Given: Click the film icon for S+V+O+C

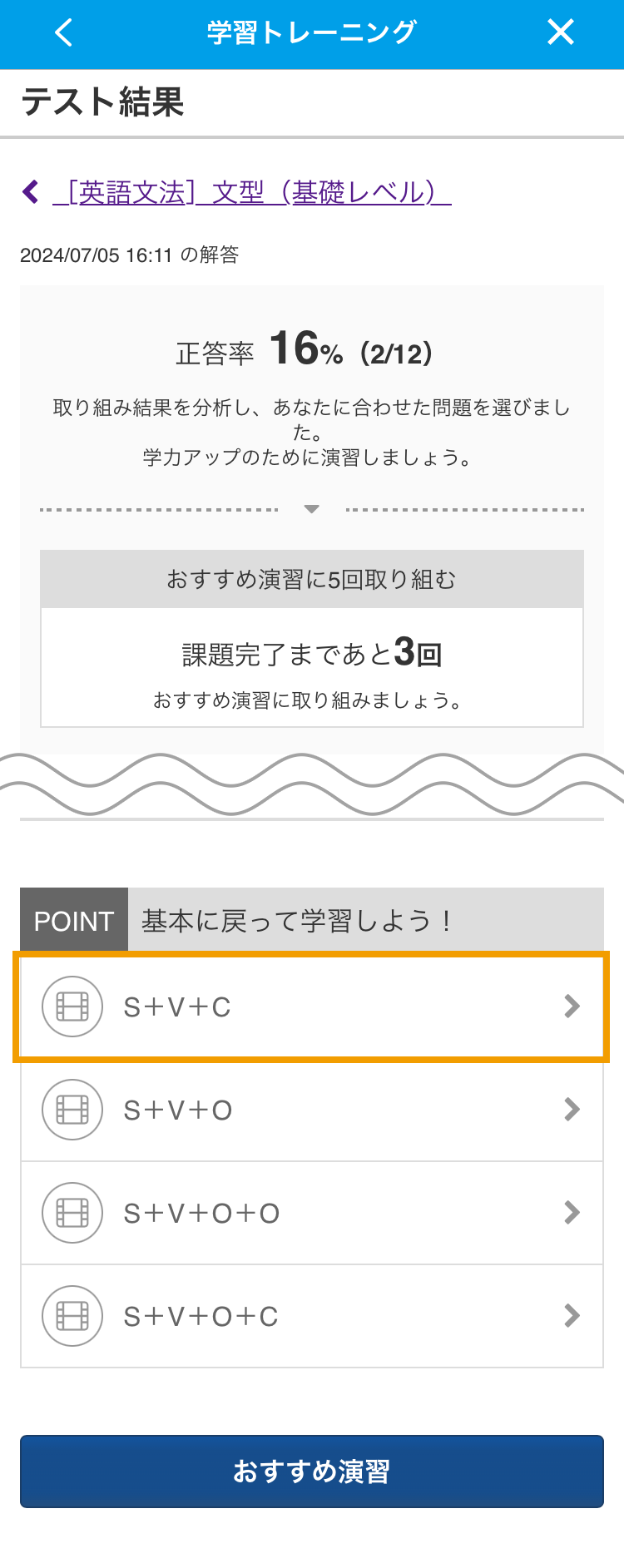Looking at the screenshot, I should 72,1316.
